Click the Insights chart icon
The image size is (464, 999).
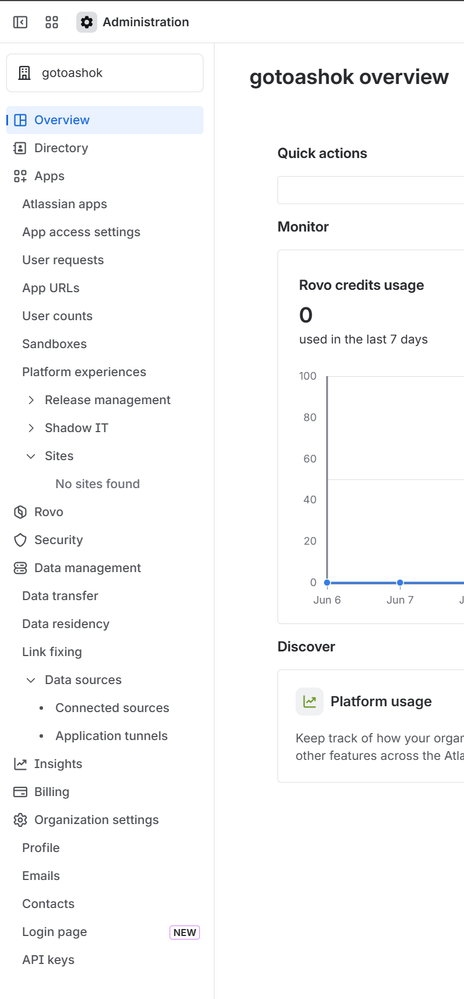pyautogui.click(x=20, y=763)
